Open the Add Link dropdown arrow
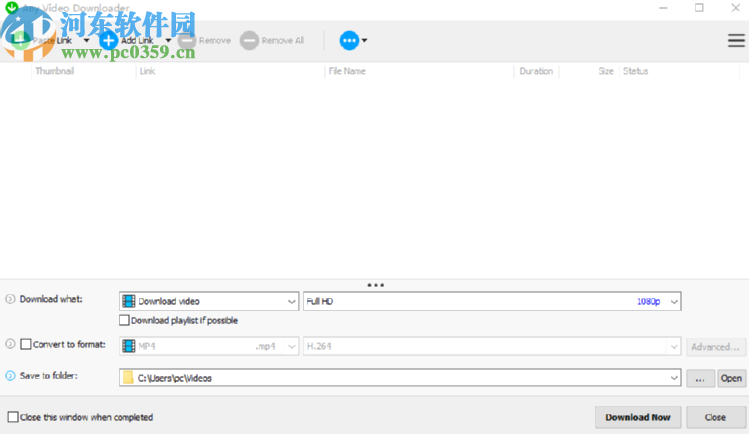The image size is (749, 434). point(168,41)
